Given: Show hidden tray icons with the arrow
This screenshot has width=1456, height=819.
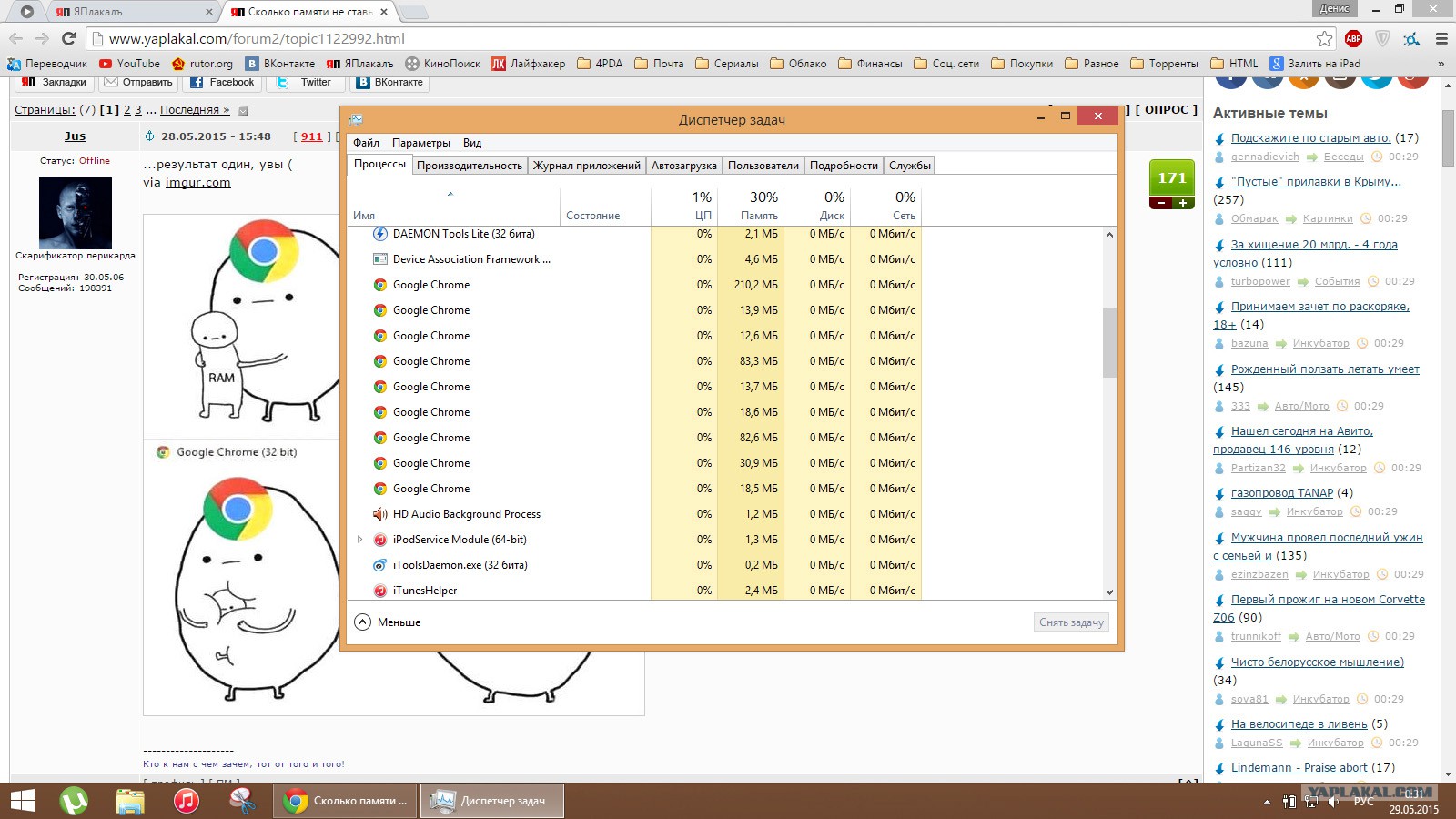Looking at the screenshot, I should (1266, 802).
